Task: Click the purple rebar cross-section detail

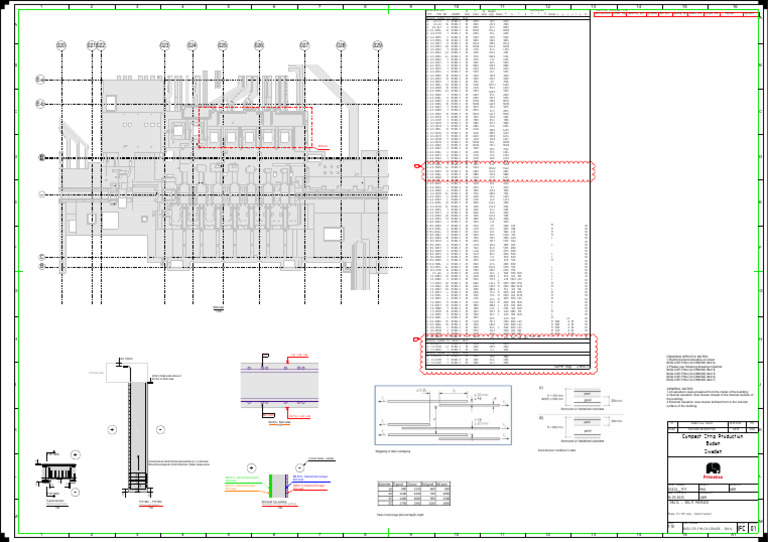Action: (x=280, y=387)
